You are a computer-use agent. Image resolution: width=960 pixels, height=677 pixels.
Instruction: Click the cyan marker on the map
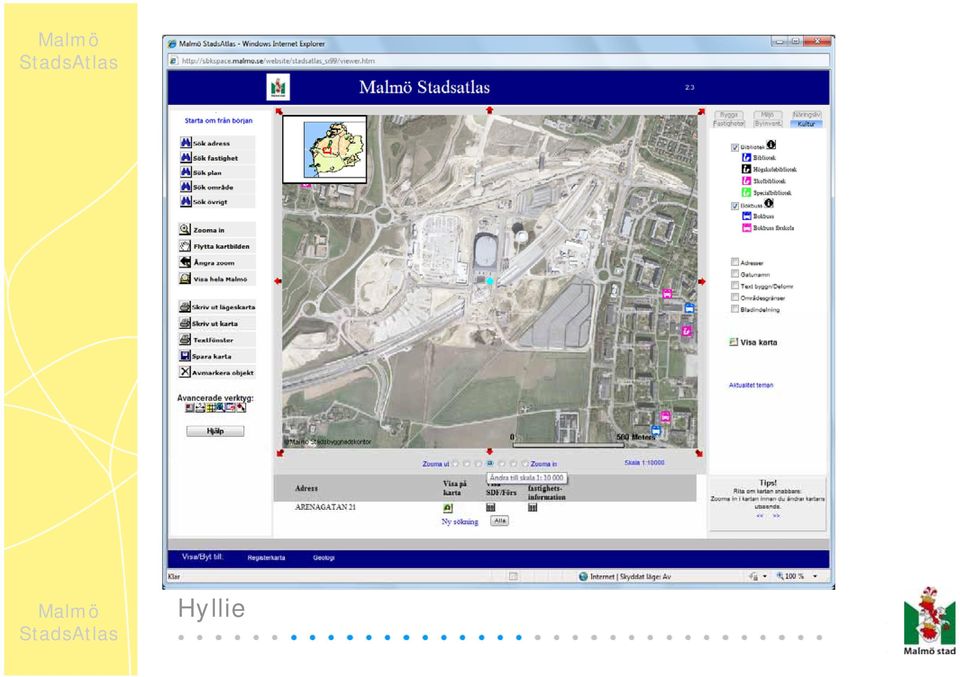pyautogui.click(x=489, y=281)
